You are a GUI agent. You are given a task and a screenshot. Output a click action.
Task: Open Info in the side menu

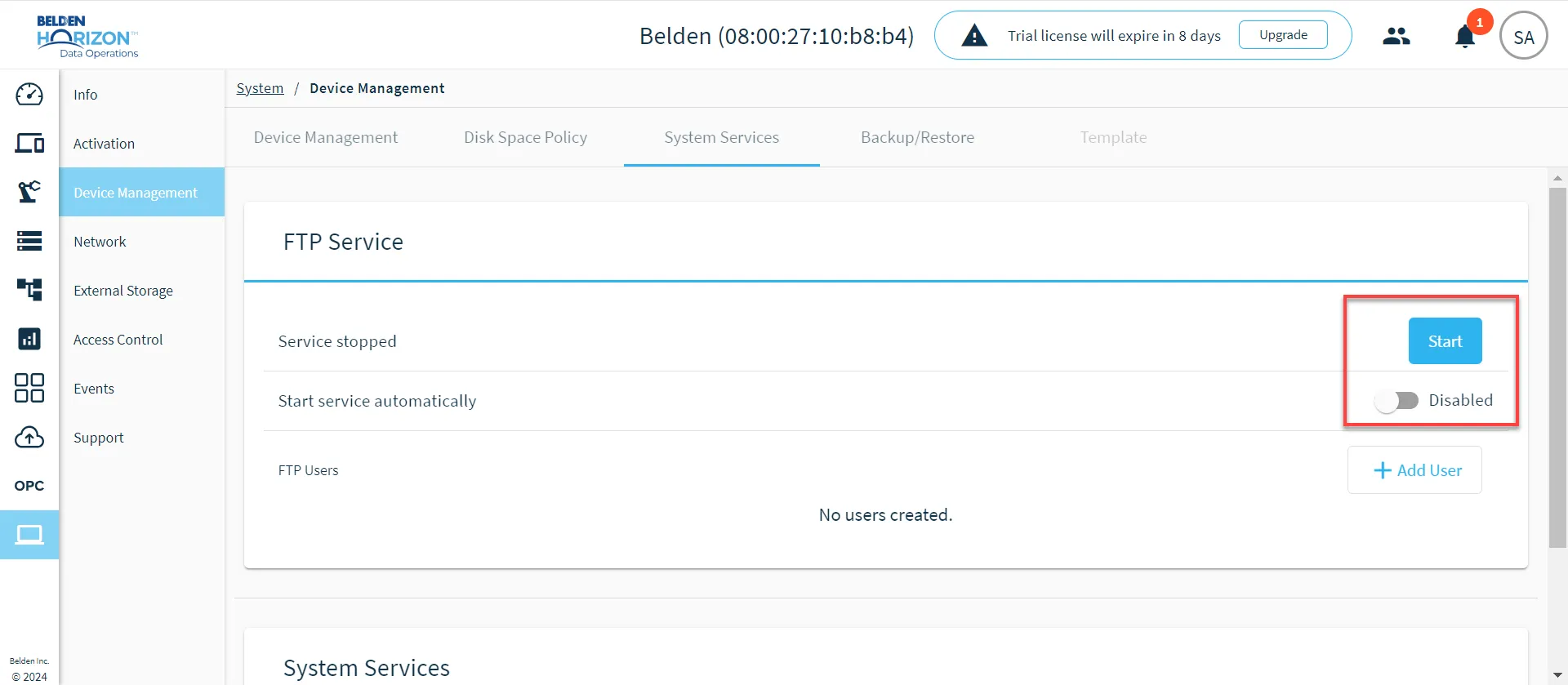(x=141, y=95)
